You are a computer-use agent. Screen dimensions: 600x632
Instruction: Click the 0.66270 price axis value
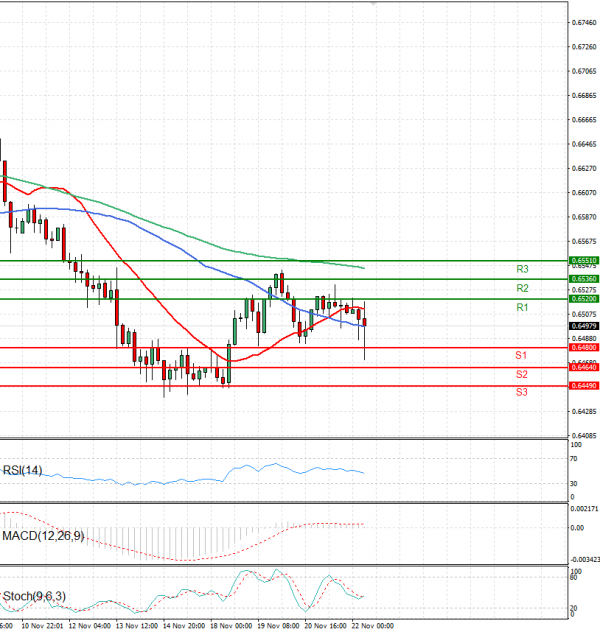[x=584, y=168]
